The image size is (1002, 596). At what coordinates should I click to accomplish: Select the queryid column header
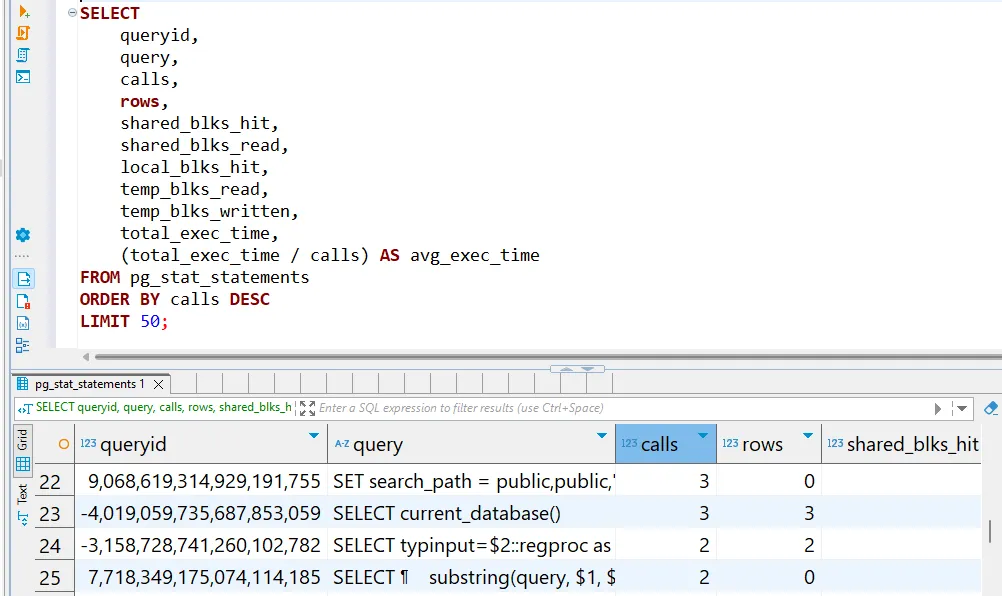(x=201, y=444)
